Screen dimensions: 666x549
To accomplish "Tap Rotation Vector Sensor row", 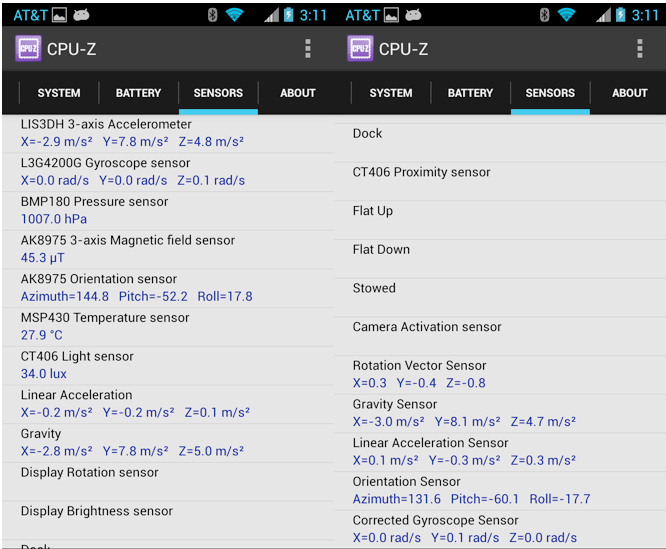I will [500, 375].
